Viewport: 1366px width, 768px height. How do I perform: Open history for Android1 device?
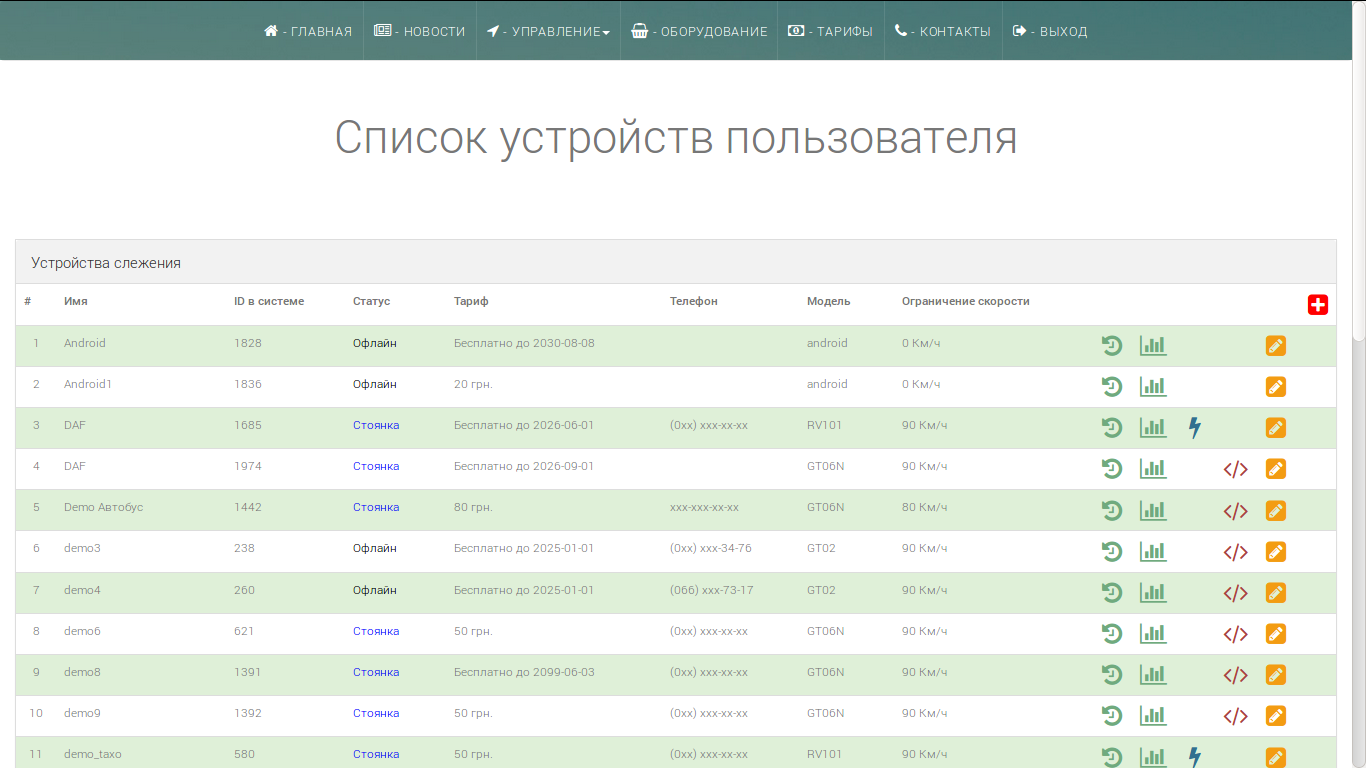[1112, 387]
